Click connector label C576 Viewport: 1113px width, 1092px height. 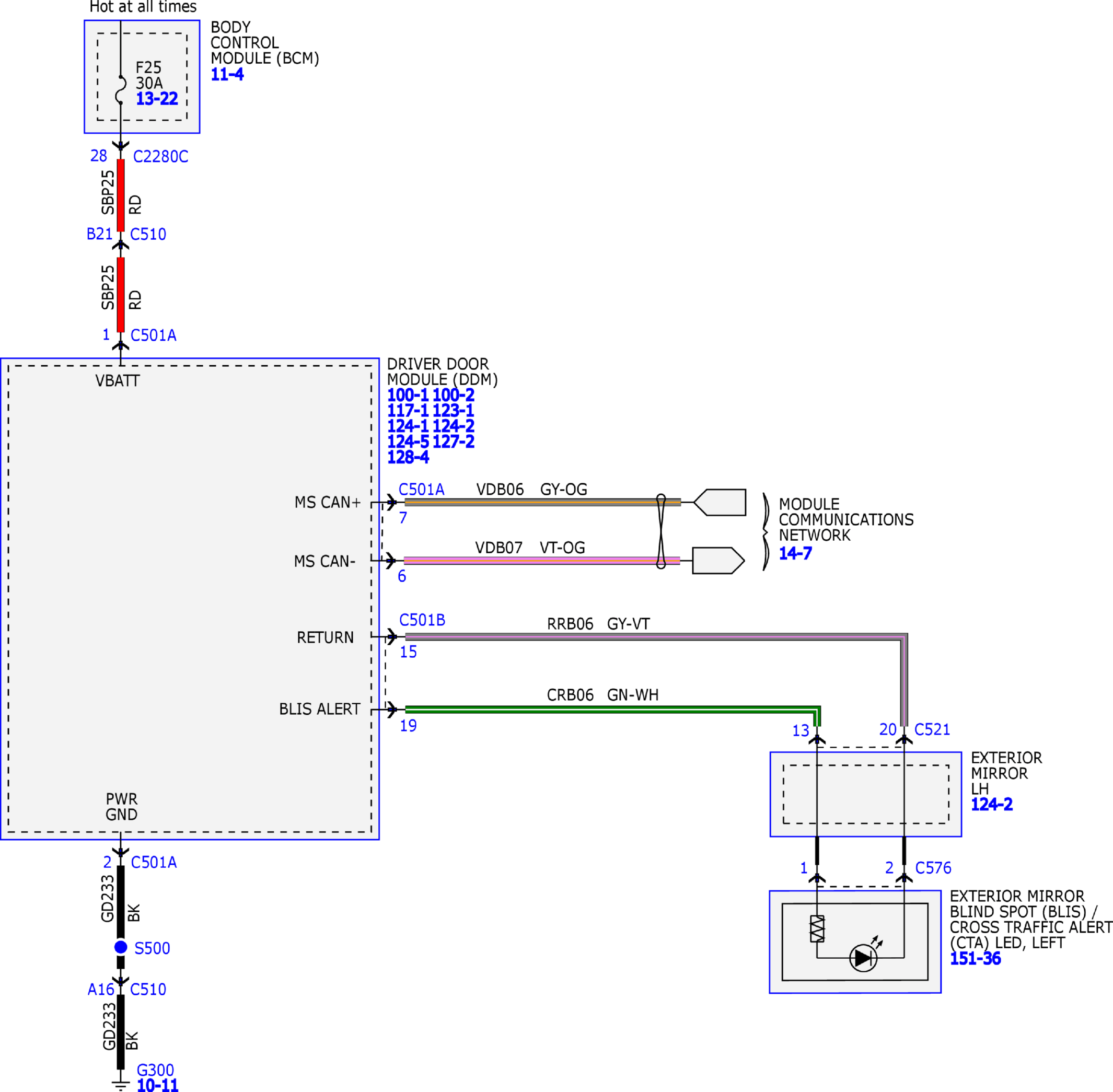[933, 868]
